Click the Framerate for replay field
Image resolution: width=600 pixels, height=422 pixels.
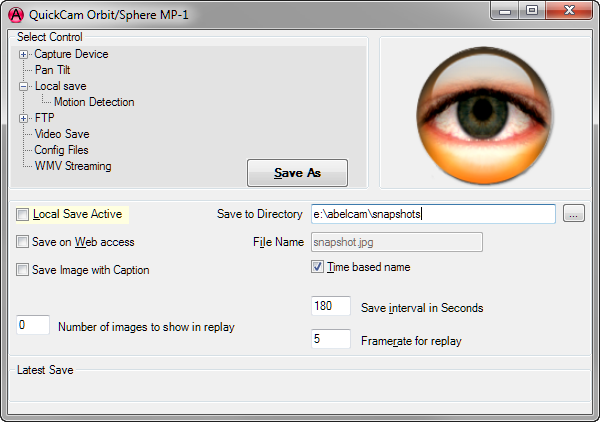[331, 339]
